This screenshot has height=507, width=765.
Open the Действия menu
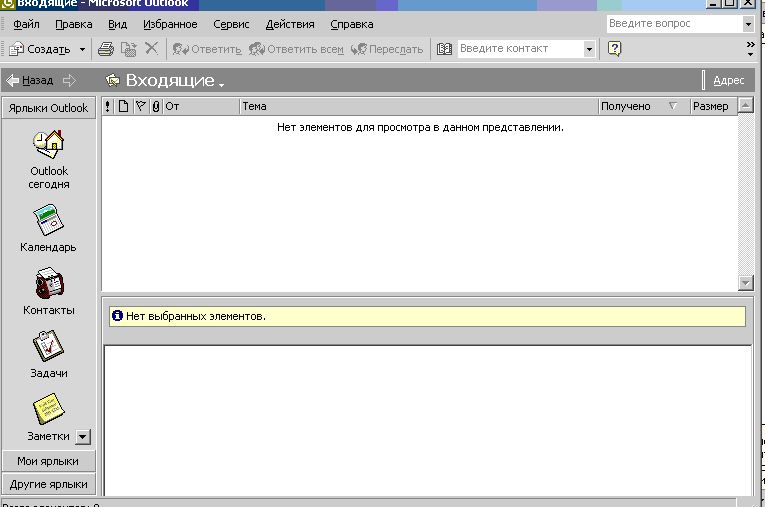click(x=290, y=24)
